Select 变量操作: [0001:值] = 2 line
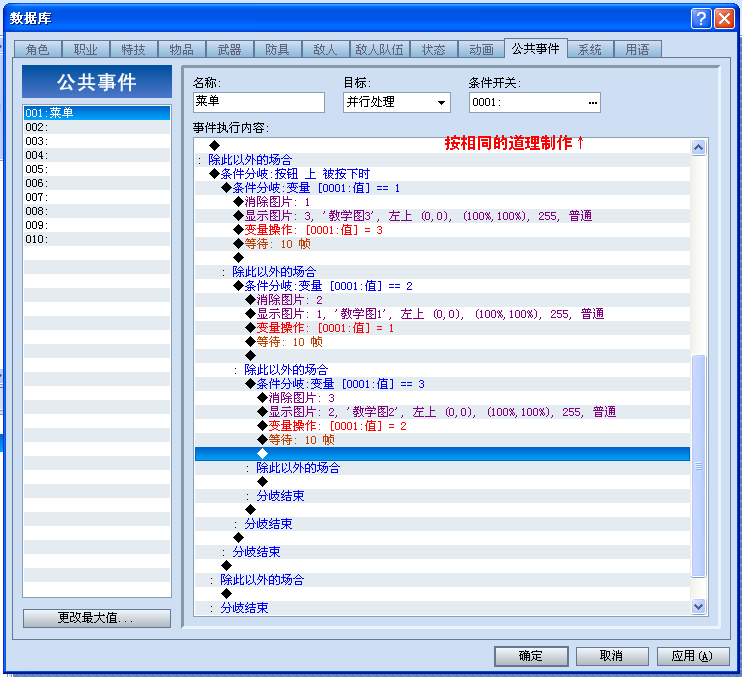The width and height of the screenshot is (742, 677). point(442,426)
